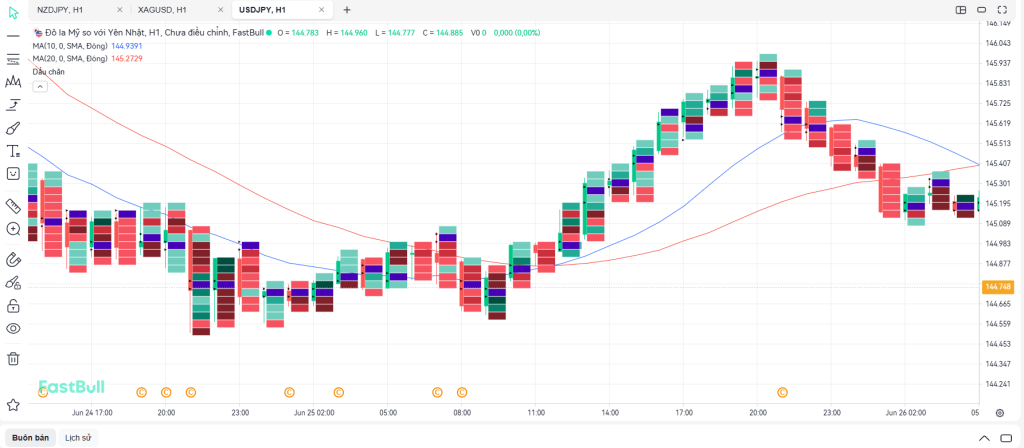
Task: Toggle magnet snap mode
Action: (x=14, y=259)
